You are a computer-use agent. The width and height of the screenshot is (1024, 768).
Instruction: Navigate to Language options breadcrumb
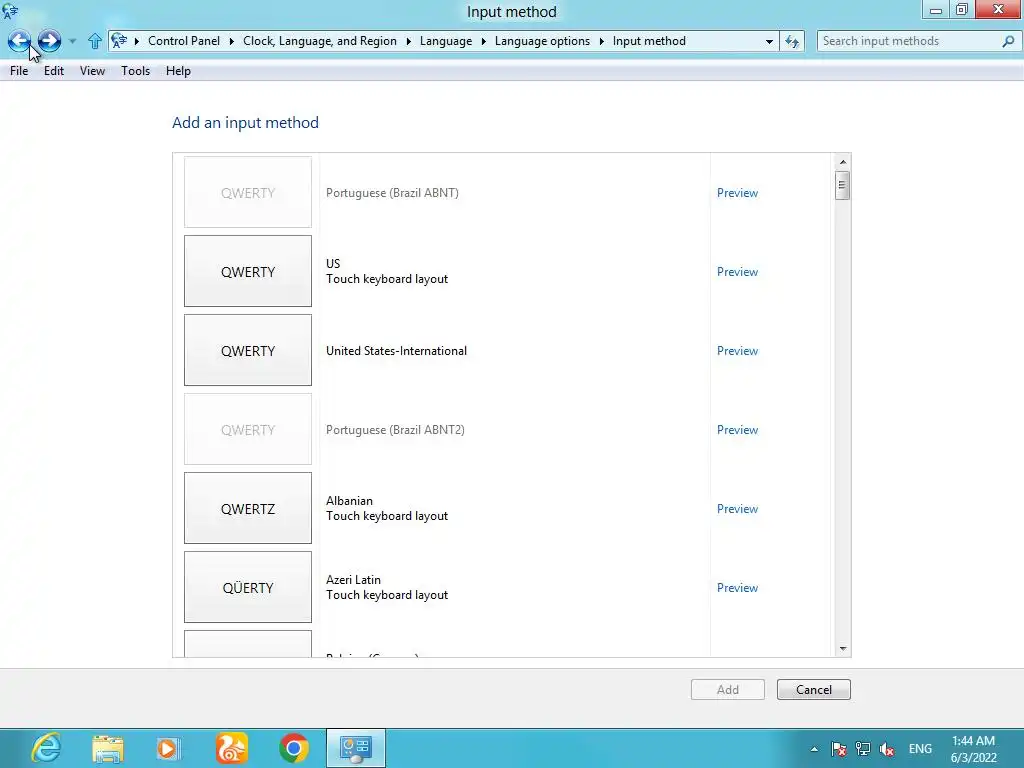(x=542, y=41)
